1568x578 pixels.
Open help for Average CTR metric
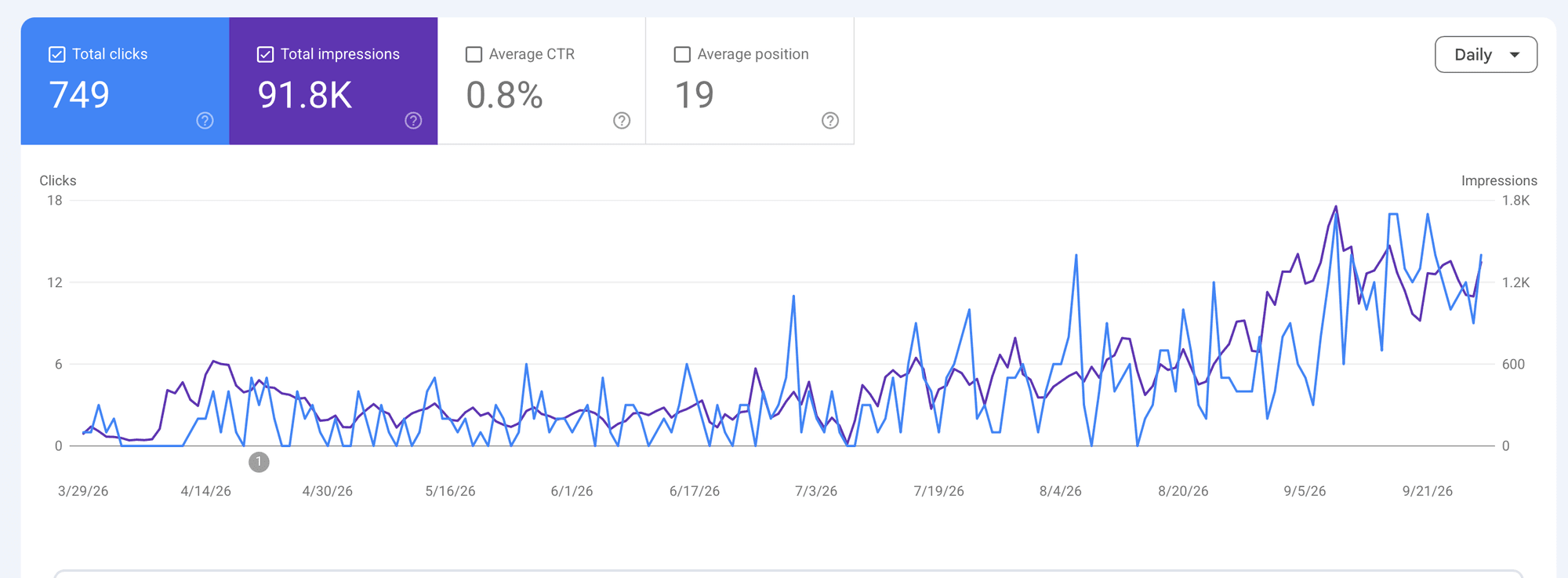(622, 121)
